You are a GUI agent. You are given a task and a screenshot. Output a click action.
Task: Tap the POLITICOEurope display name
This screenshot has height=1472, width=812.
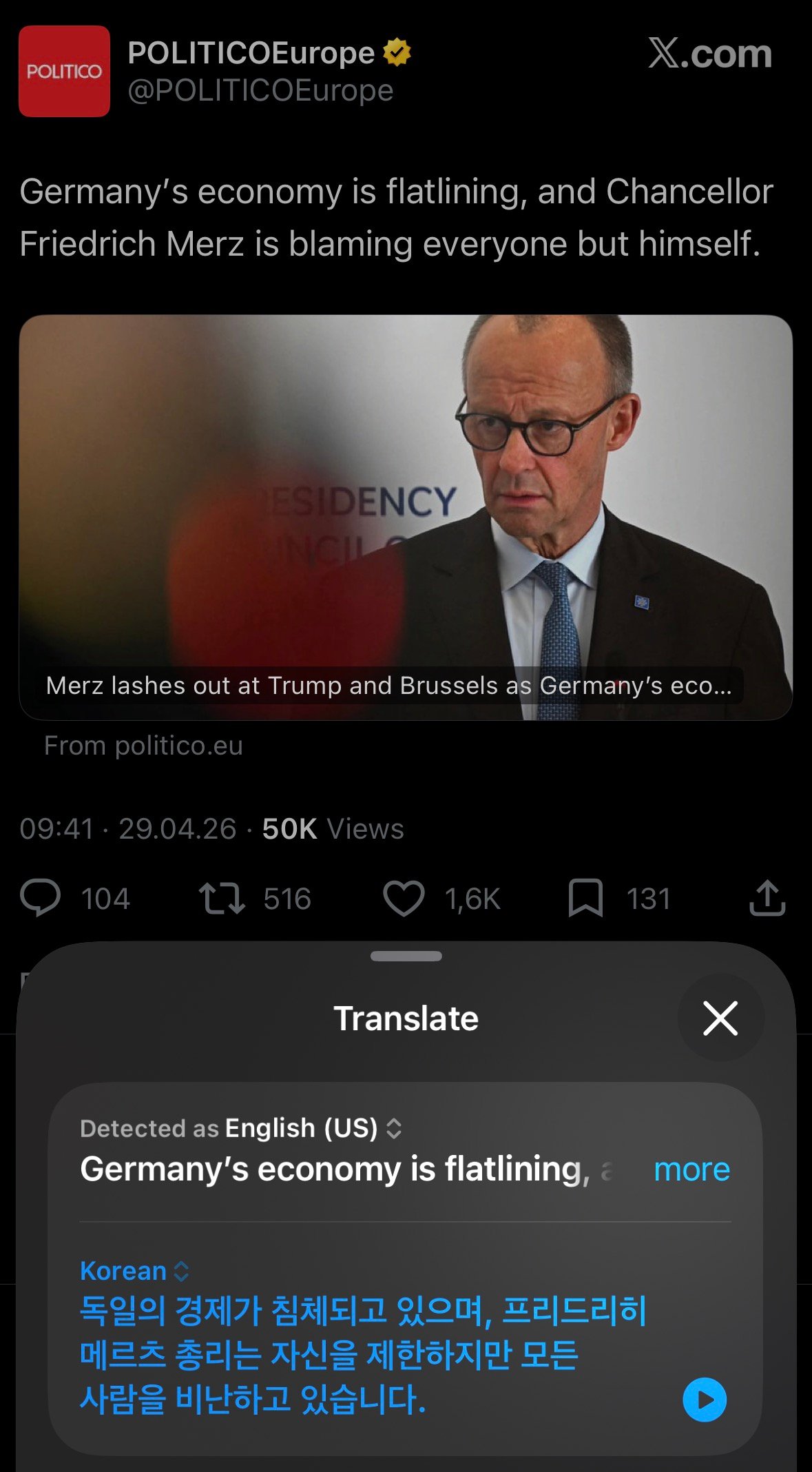click(251, 53)
